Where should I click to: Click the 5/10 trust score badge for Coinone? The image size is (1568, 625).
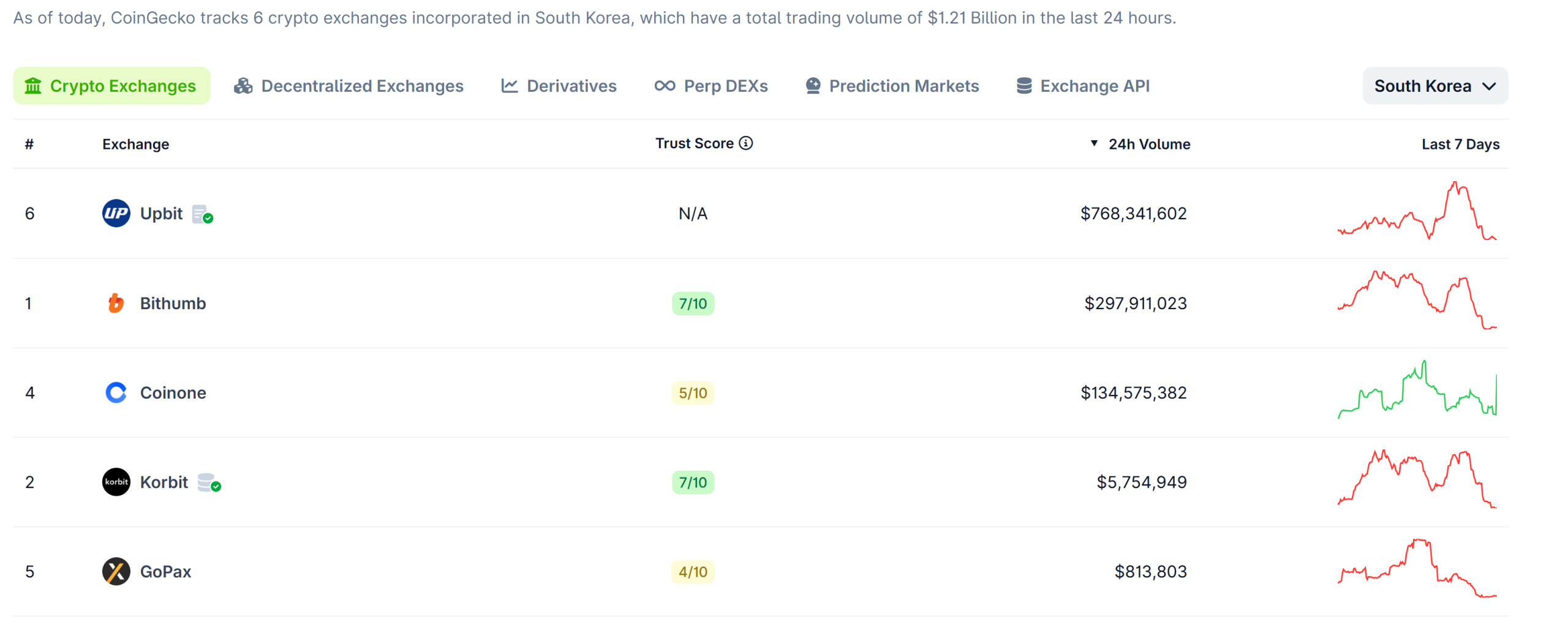[693, 392]
